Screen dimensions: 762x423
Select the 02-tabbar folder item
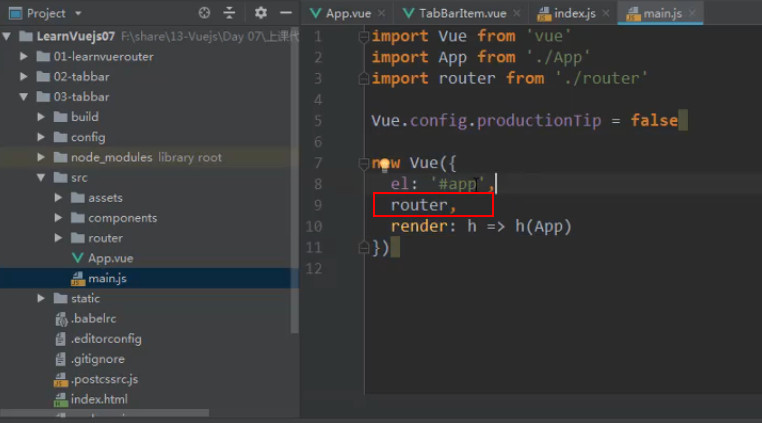(81, 76)
